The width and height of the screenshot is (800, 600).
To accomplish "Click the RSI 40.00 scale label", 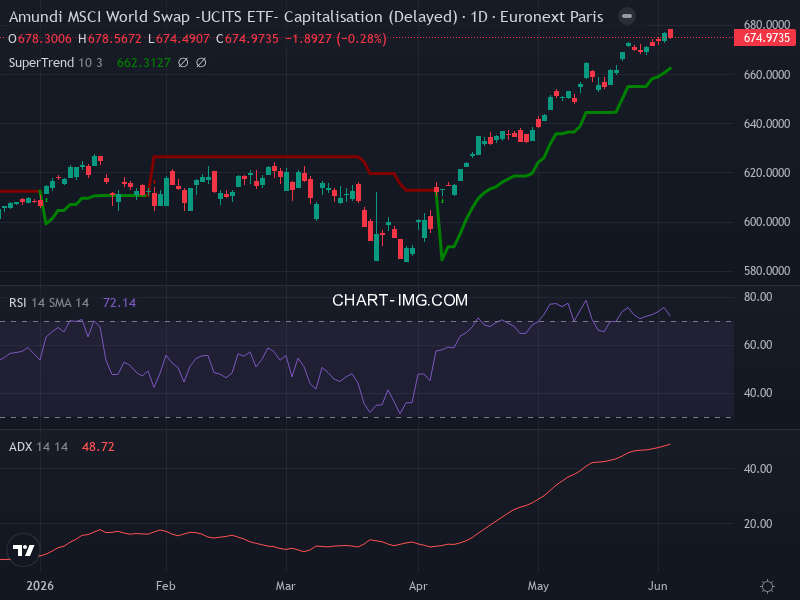I will pyautogui.click(x=758, y=393).
